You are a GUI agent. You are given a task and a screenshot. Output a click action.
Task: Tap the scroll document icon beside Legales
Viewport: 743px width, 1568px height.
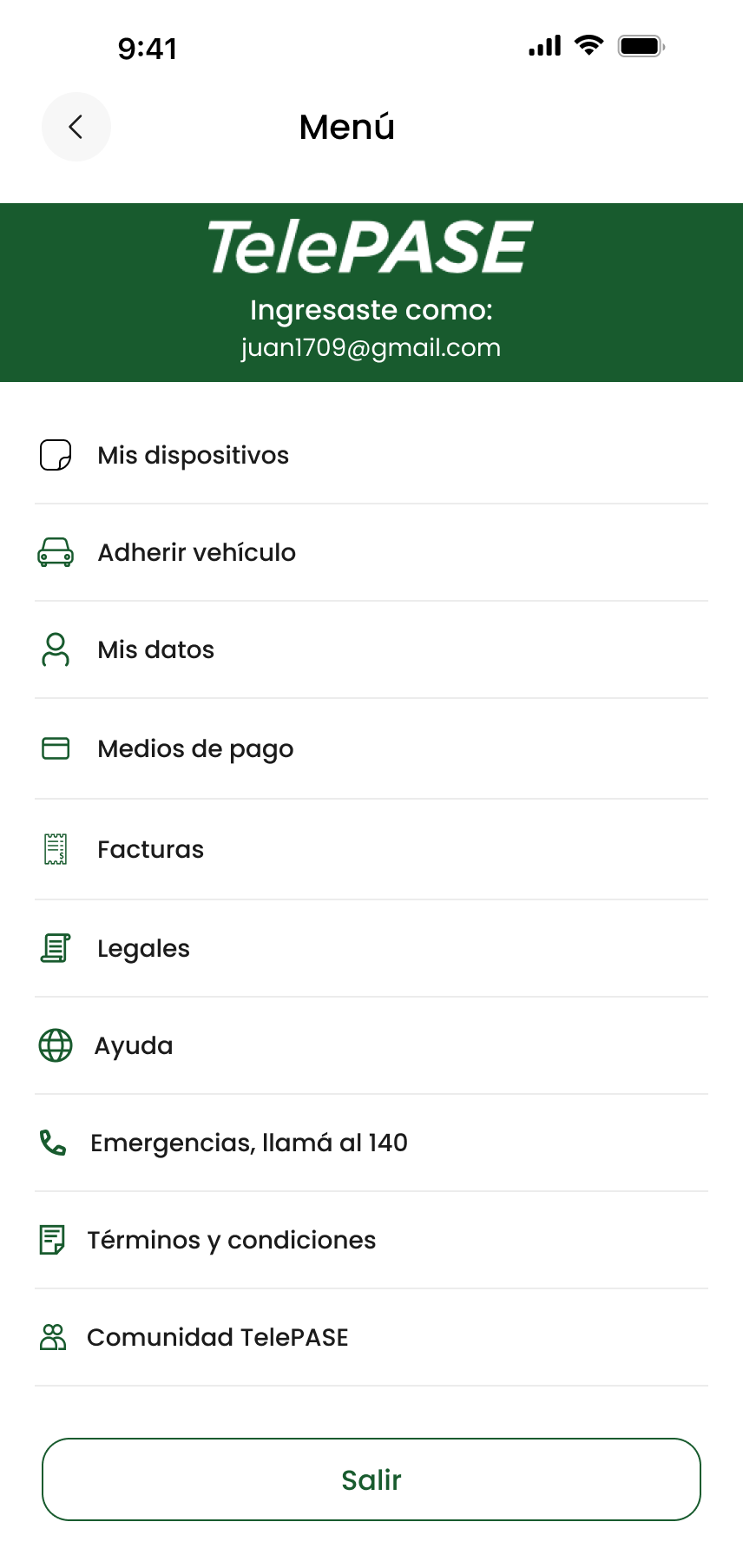pos(56,948)
